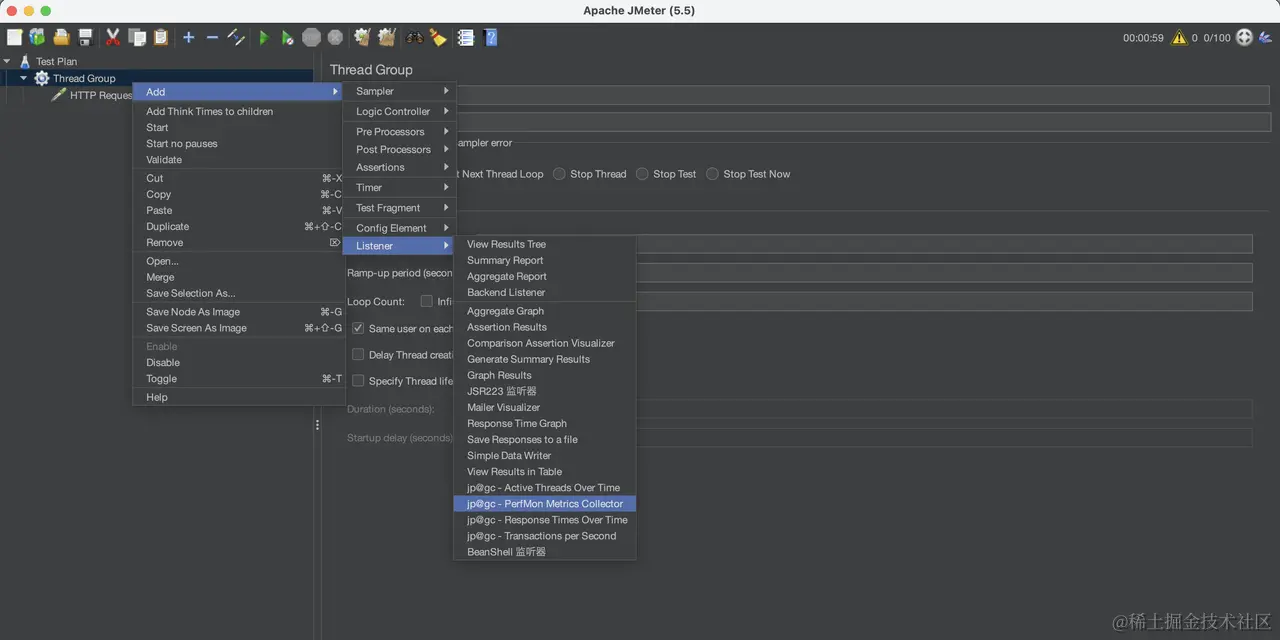Choose Duplicate from context menu
Screen dimensions: 1280x640
pos(239,226)
